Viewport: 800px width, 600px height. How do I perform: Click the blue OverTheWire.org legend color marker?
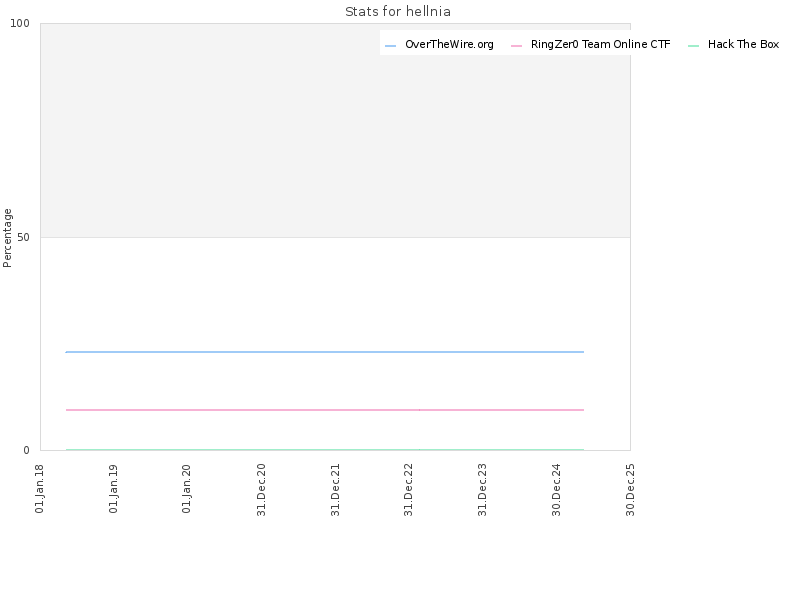pyautogui.click(x=390, y=46)
